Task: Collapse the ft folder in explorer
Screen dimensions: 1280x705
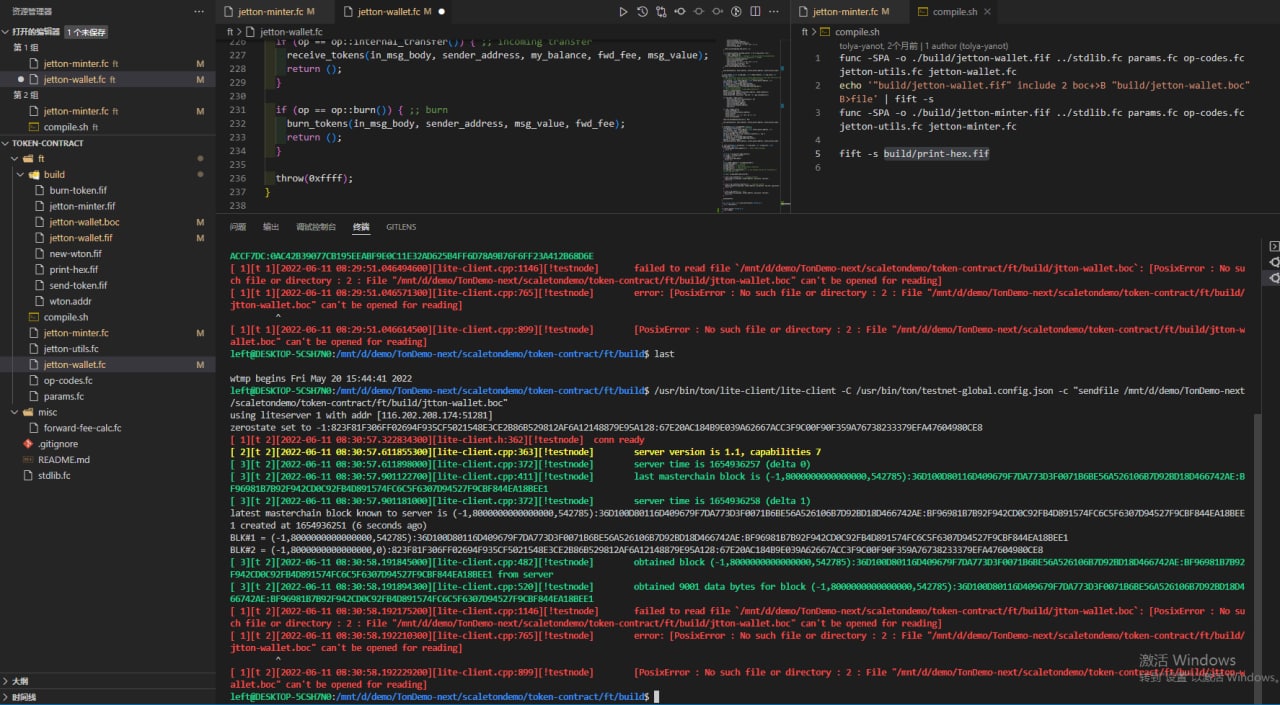Action: (x=108, y=159)
